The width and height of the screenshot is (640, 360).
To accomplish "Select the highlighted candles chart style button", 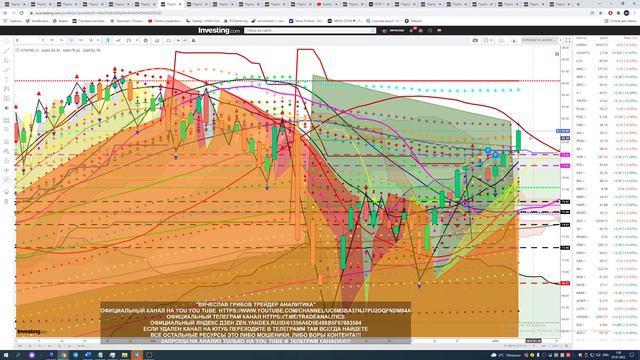I will coord(108,40).
